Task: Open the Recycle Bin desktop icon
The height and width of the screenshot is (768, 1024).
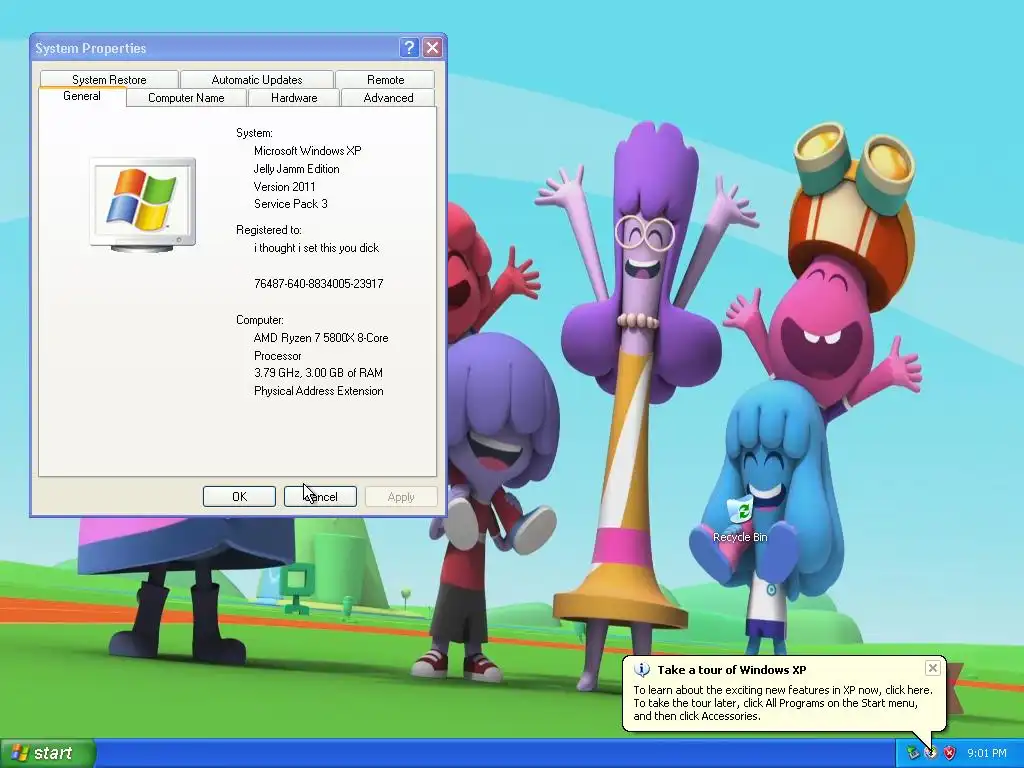Action: tap(740, 519)
